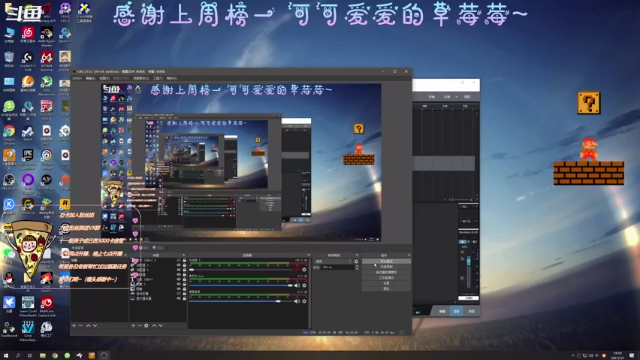Remove scene with minus icon
Viewport: 640px width, 360px height.
pos(80,325)
